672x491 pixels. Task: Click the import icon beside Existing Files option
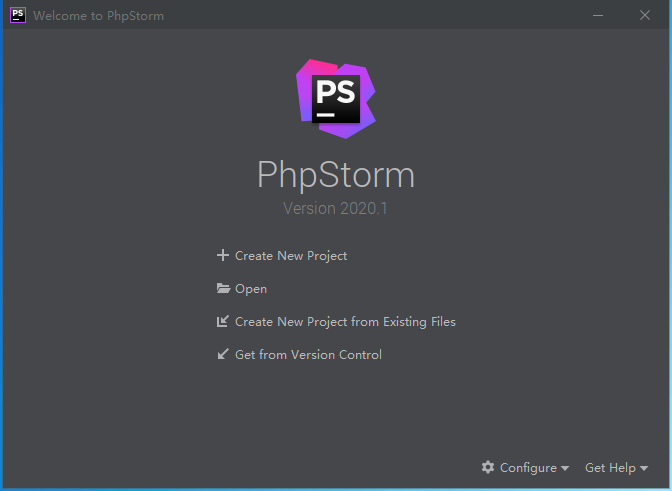pos(222,321)
